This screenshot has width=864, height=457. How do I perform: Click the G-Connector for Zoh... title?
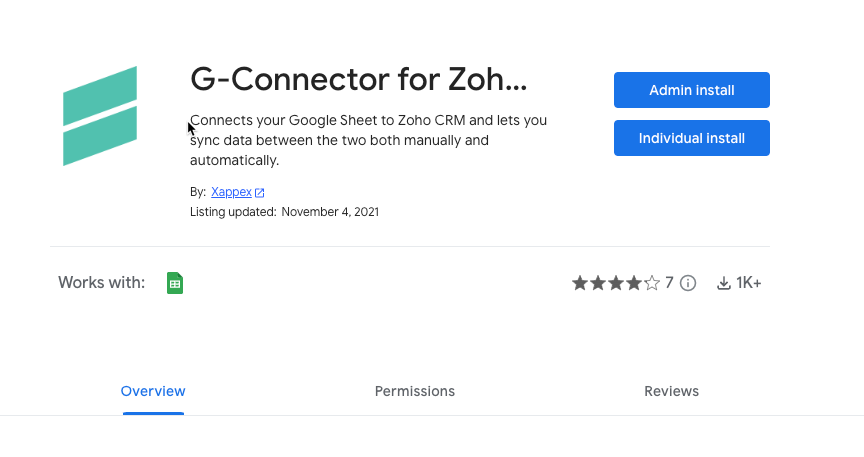pyautogui.click(x=359, y=79)
